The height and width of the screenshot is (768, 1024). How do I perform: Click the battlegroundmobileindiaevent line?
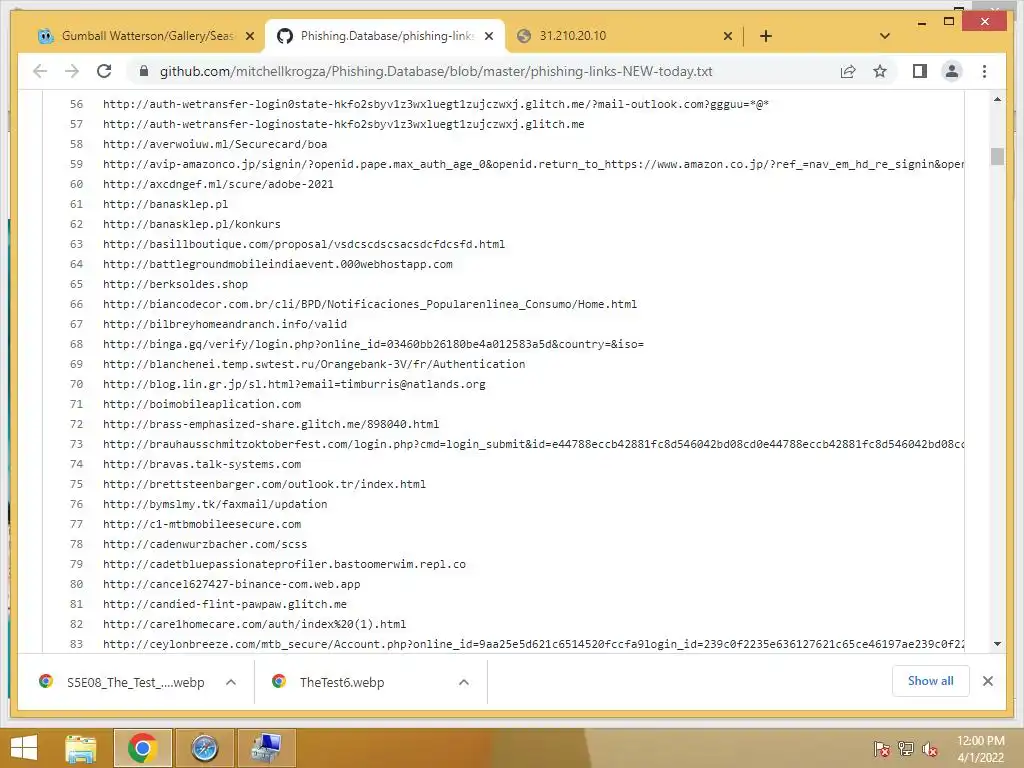pyautogui.click(x=278, y=264)
